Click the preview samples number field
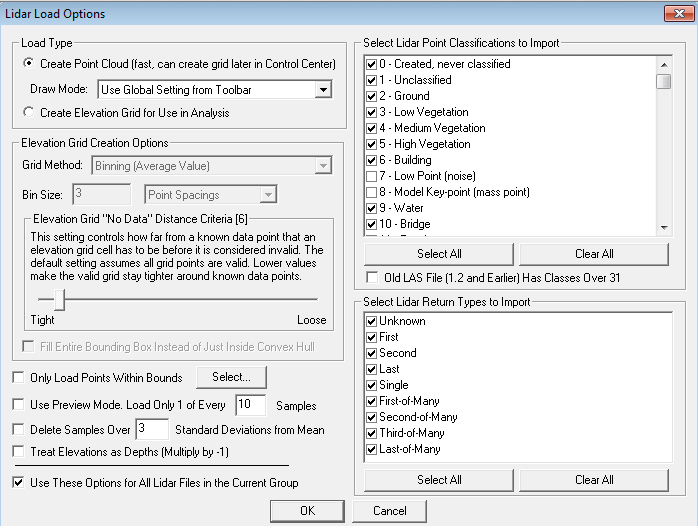Screen dimensions: 698x528 (x=249, y=405)
